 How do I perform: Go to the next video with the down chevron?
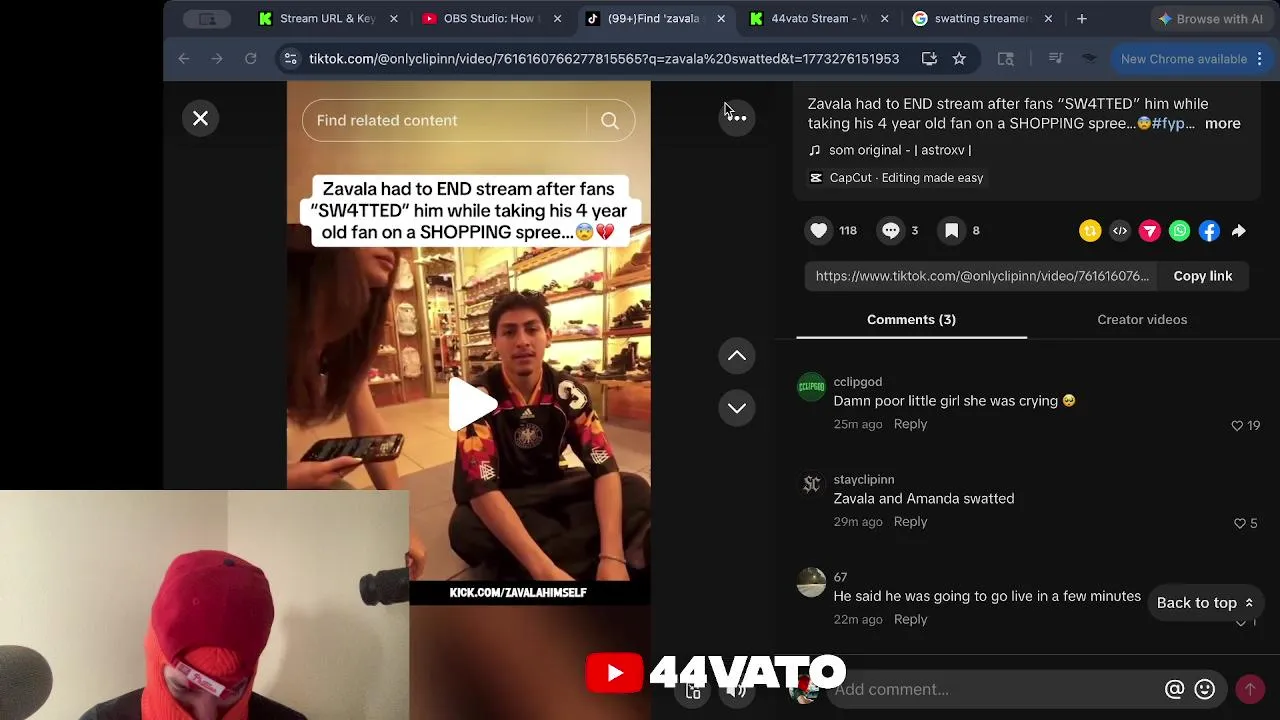[737, 408]
